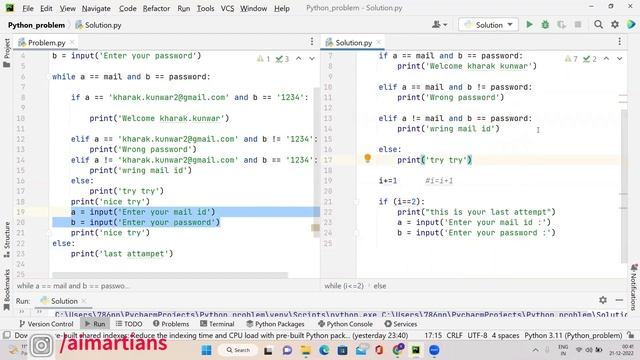Open the Edit menu
Screen dimensions: 640x360
pos(46,8)
